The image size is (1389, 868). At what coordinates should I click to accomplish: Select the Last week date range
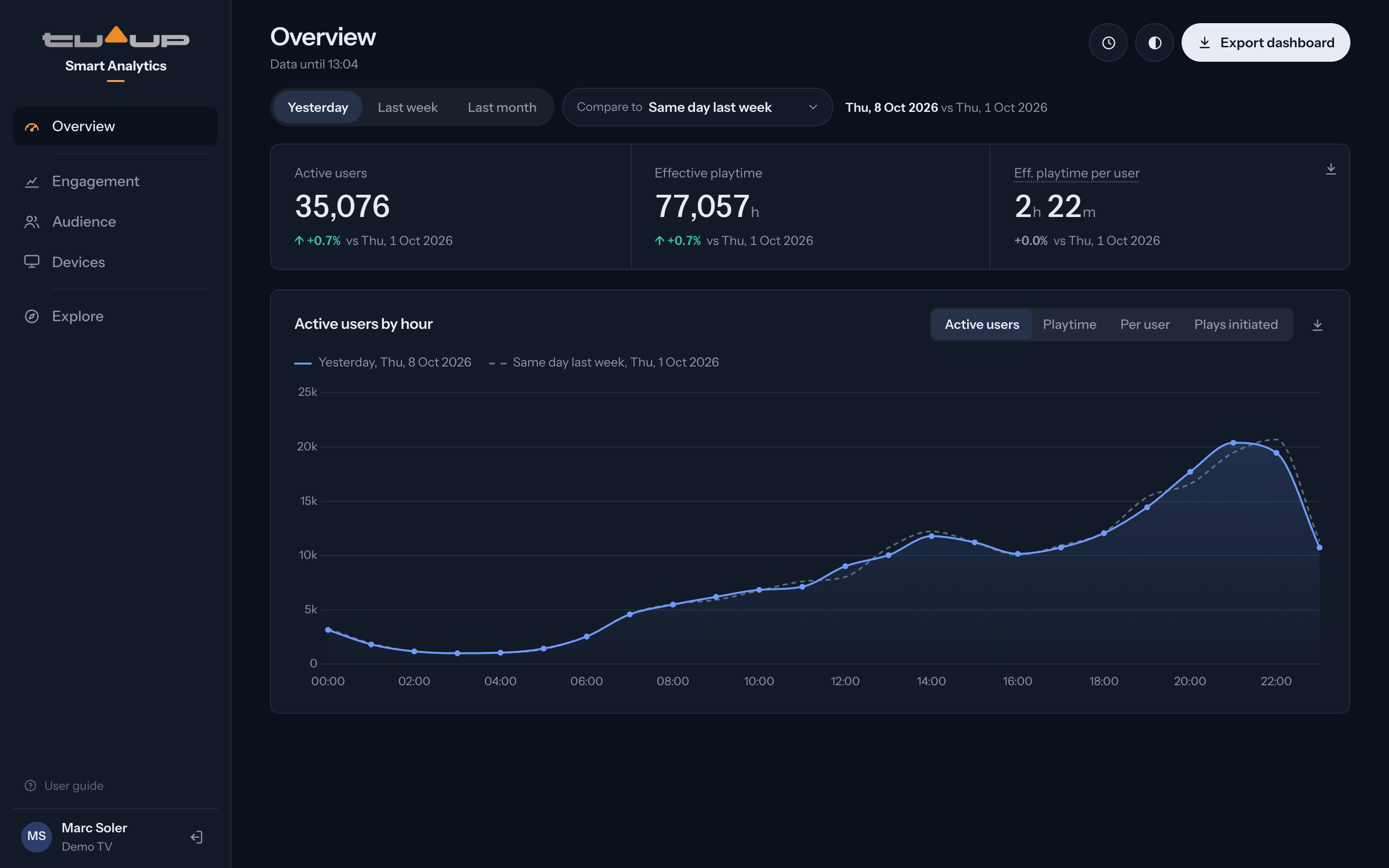tap(408, 108)
